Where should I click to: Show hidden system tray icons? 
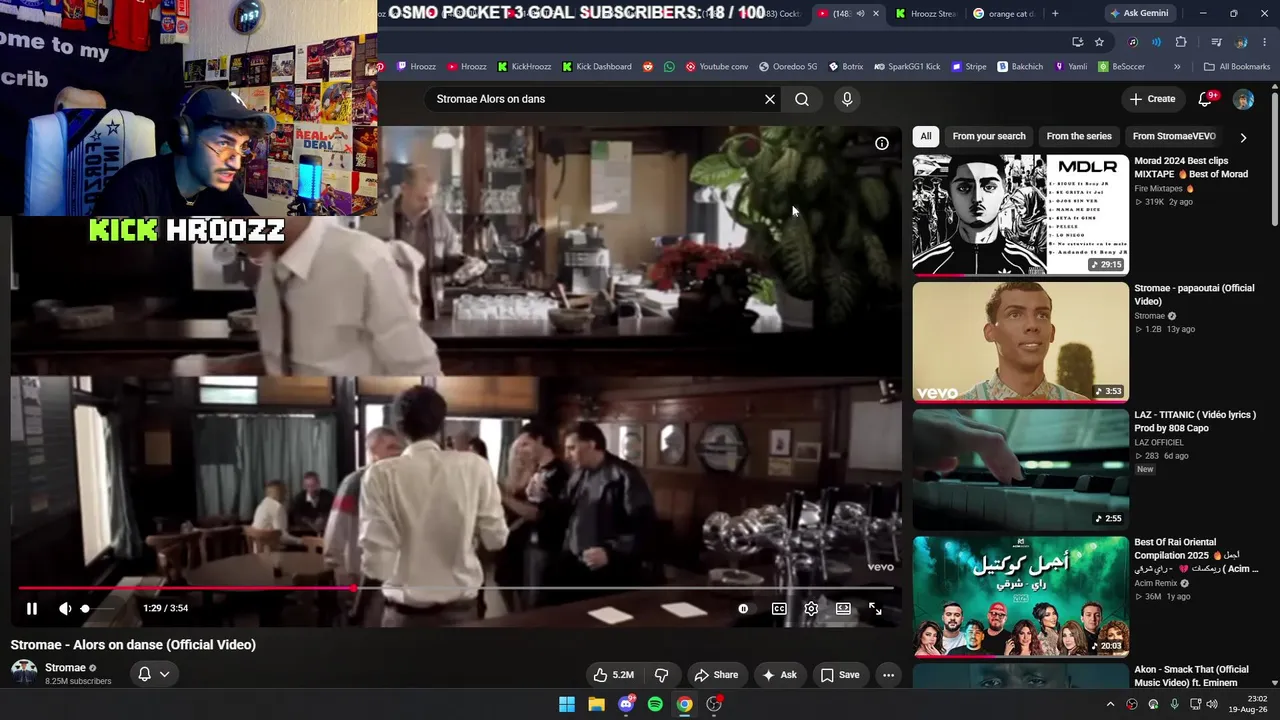click(1110, 704)
